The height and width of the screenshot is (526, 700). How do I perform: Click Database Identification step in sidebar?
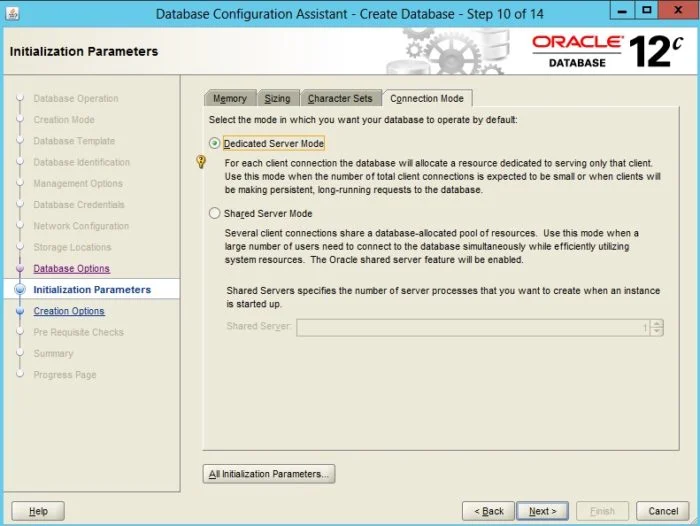pos(82,162)
